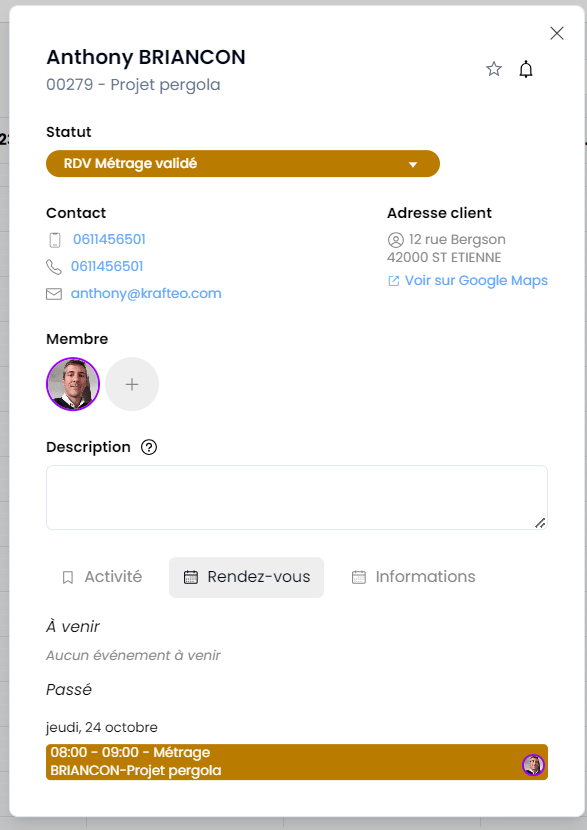The width and height of the screenshot is (587, 830).
Task: Open the assigned member's profile photo
Action: click(73, 384)
